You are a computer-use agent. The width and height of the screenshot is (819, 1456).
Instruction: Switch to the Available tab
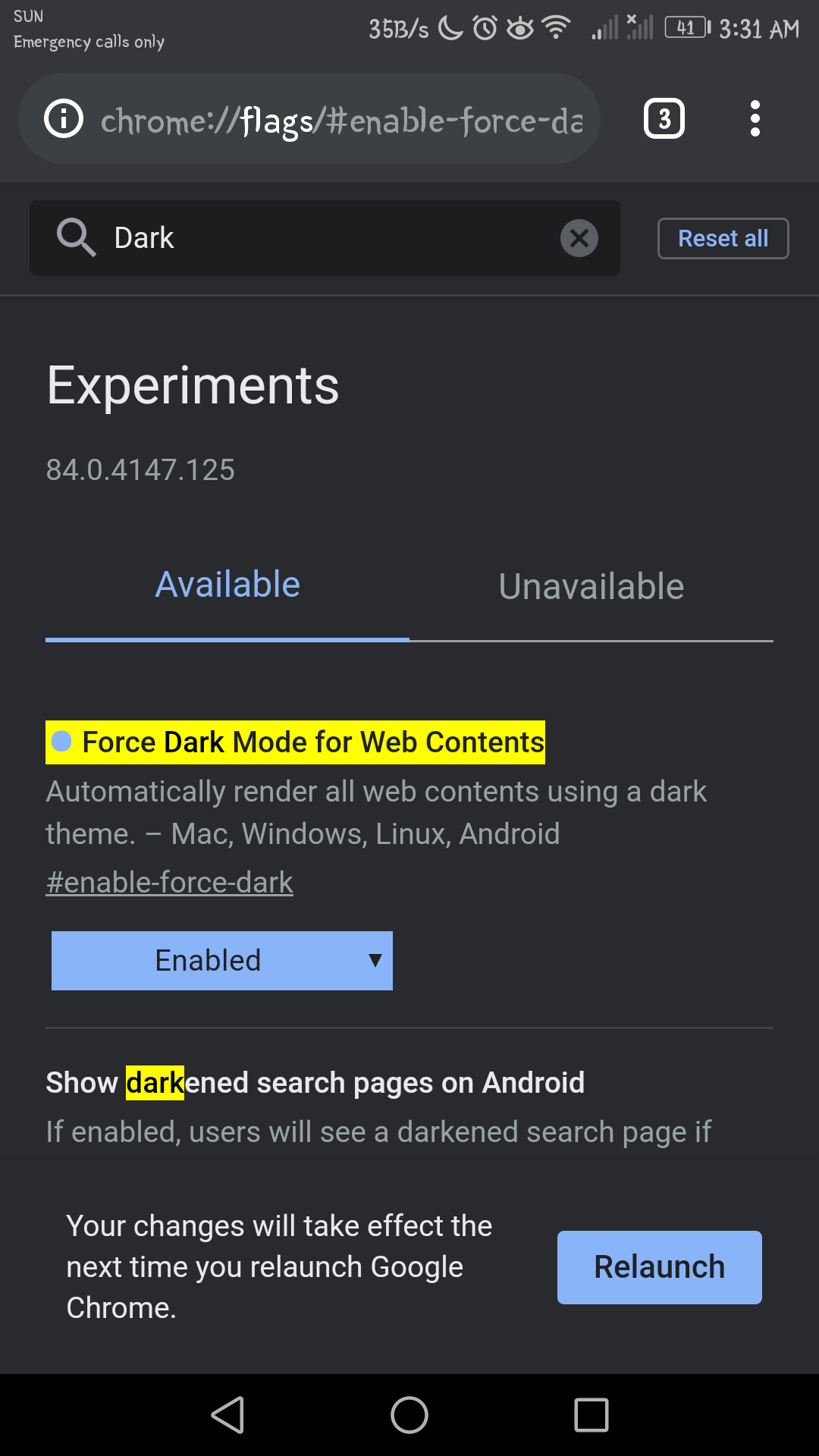227,585
